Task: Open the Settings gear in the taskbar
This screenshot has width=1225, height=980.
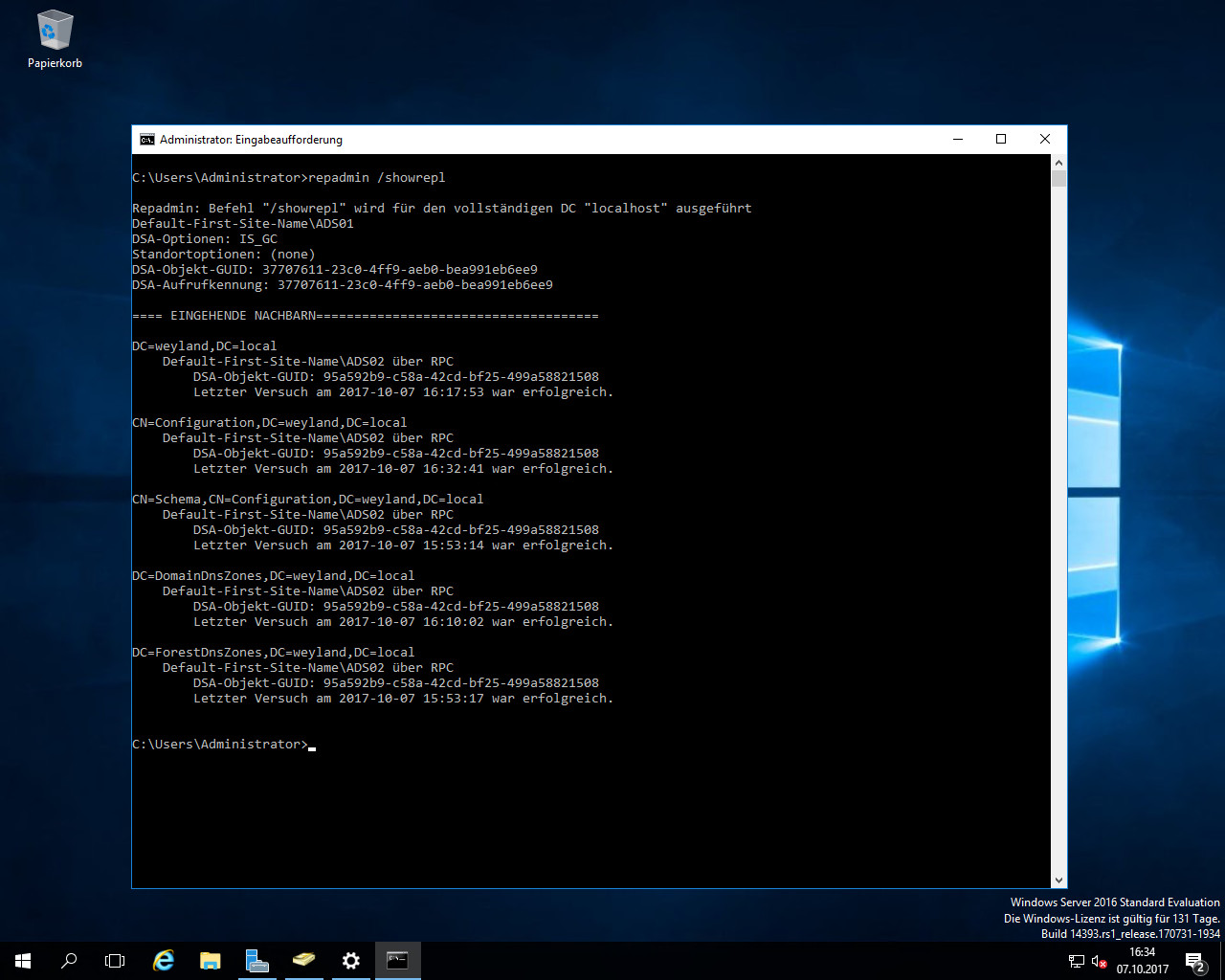Action: (350, 961)
